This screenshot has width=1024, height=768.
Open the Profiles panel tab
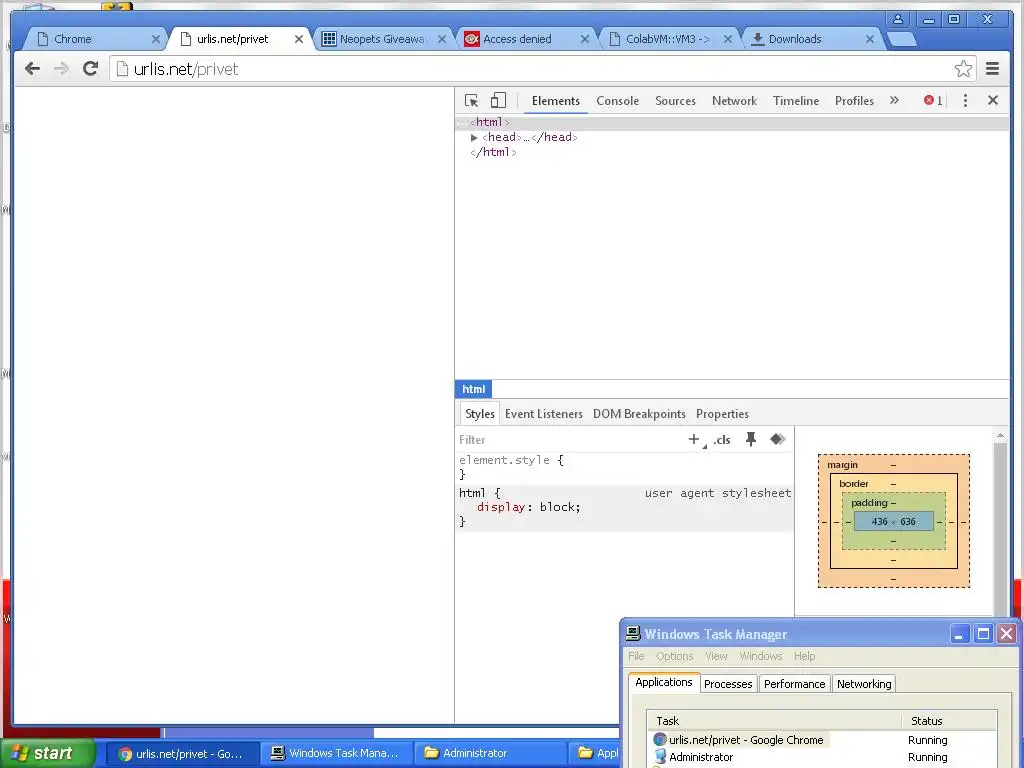coord(854,101)
